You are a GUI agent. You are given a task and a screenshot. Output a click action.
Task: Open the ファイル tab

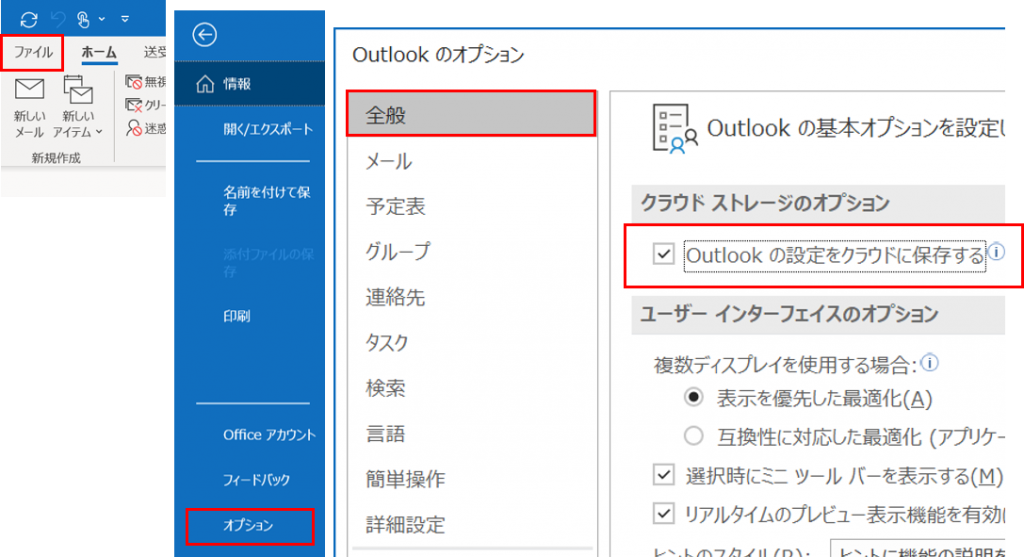pyautogui.click(x=33, y=52)
